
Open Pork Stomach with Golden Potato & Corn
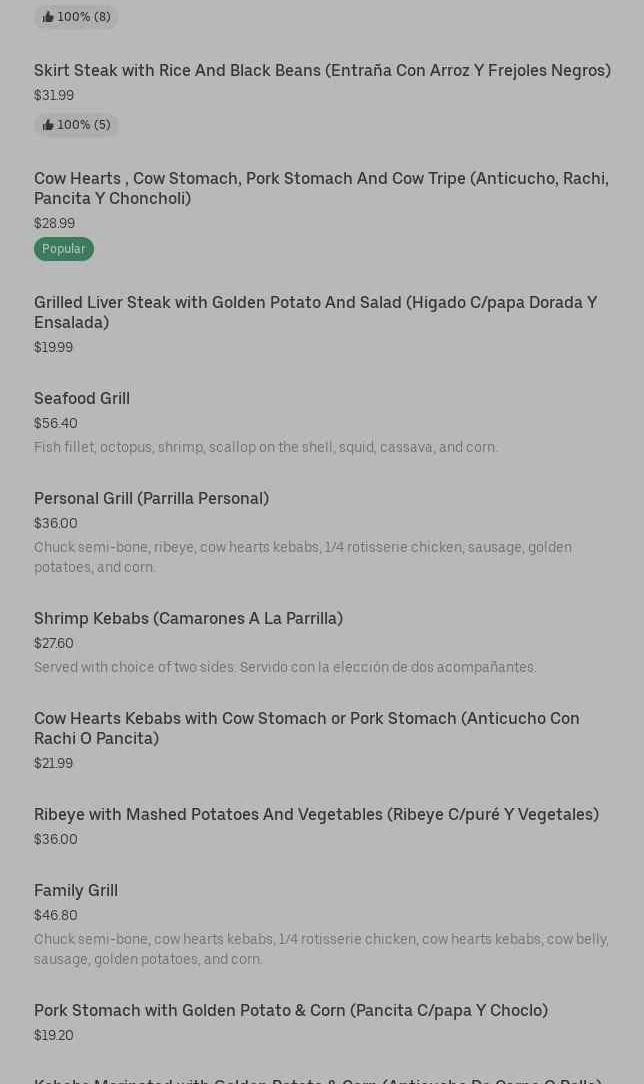tap(291, 1010)
